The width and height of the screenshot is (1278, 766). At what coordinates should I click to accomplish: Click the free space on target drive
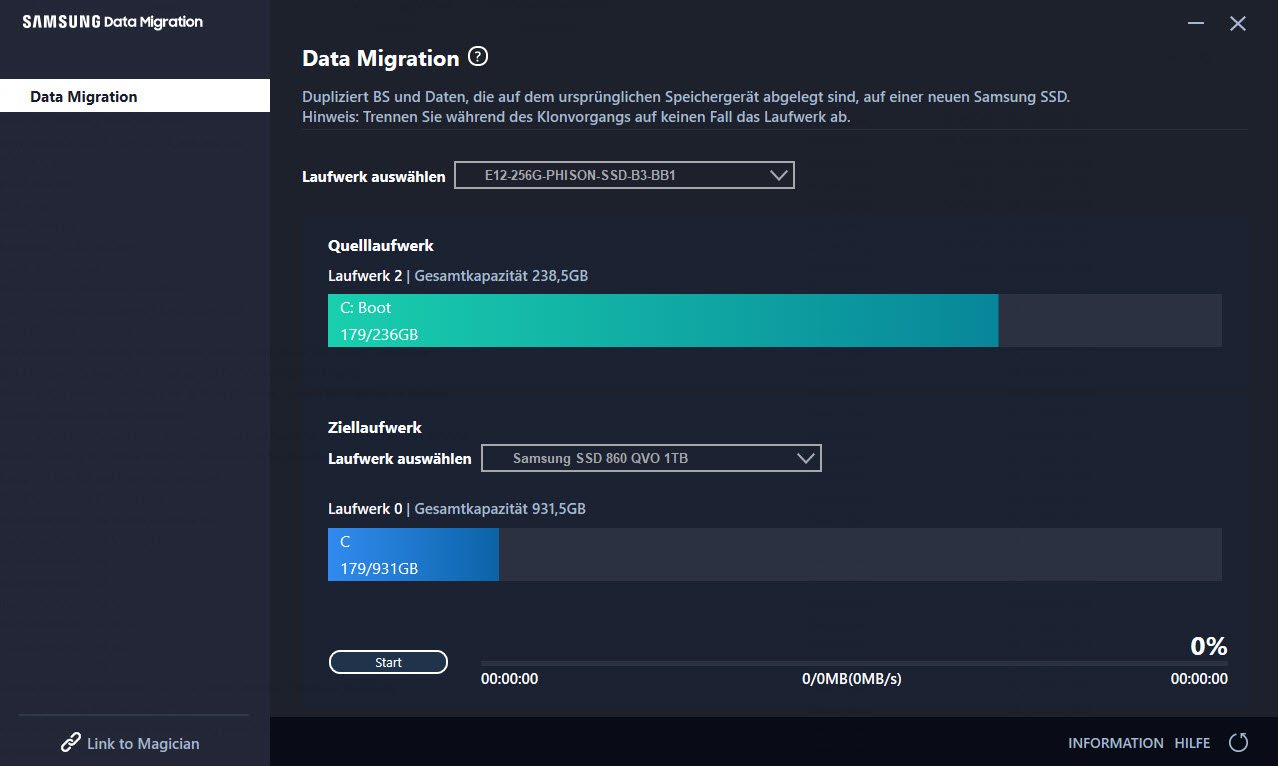[859, 554]
